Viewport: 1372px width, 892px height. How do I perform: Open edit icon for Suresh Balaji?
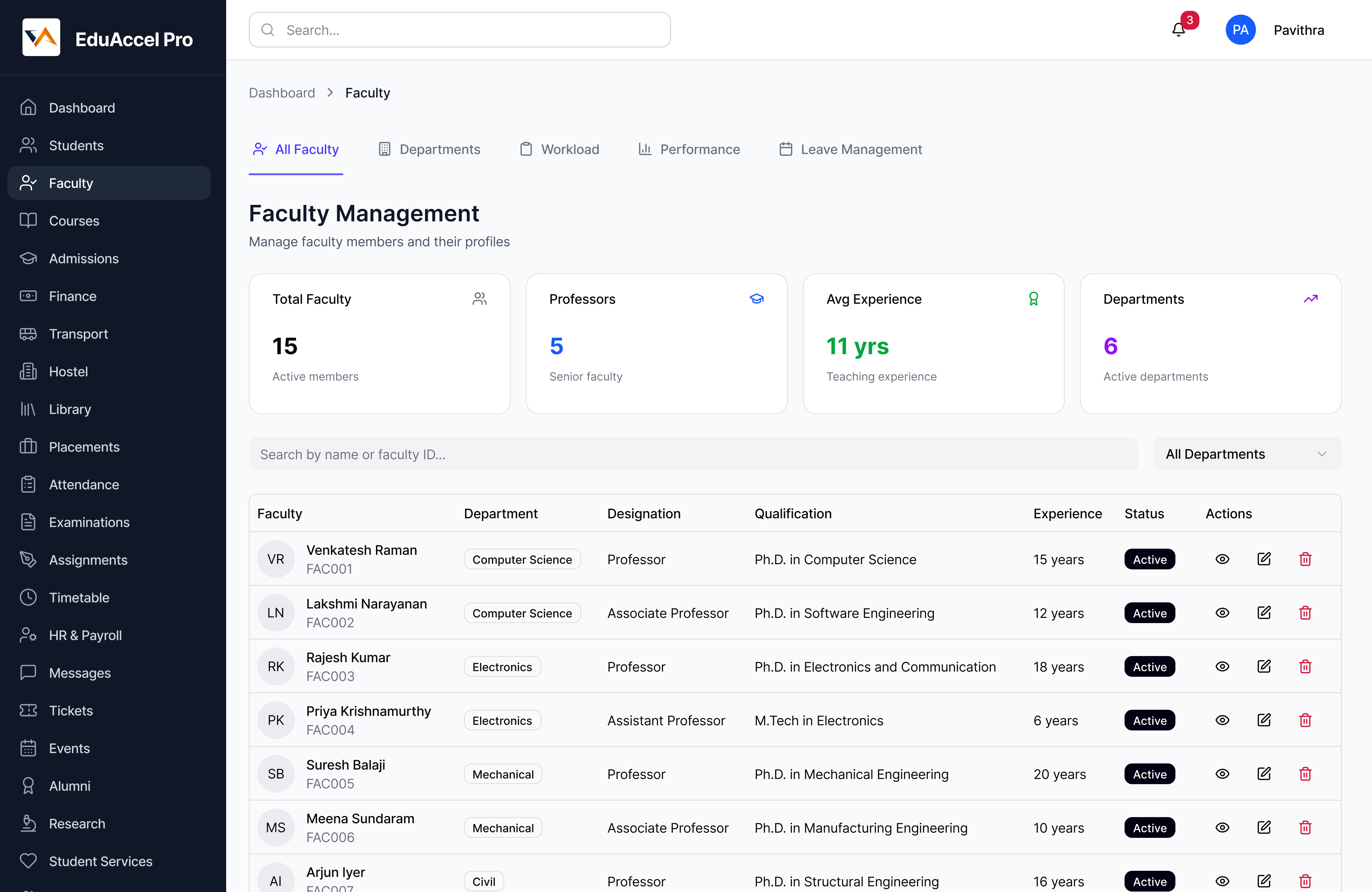1264,774
